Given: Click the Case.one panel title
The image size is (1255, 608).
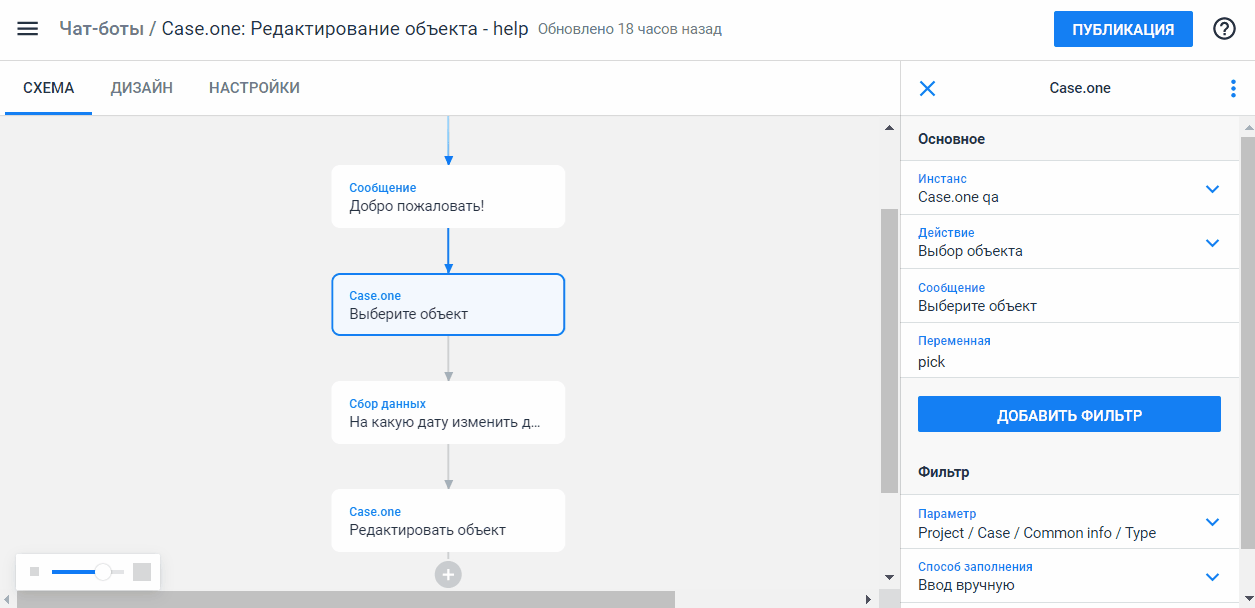Looking at the screenshot, I should tap(1080, 88).
